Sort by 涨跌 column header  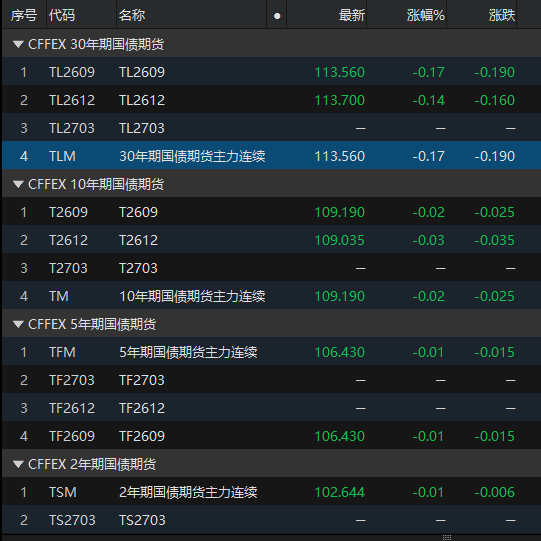pyautogui.click(x=482, y=15)
